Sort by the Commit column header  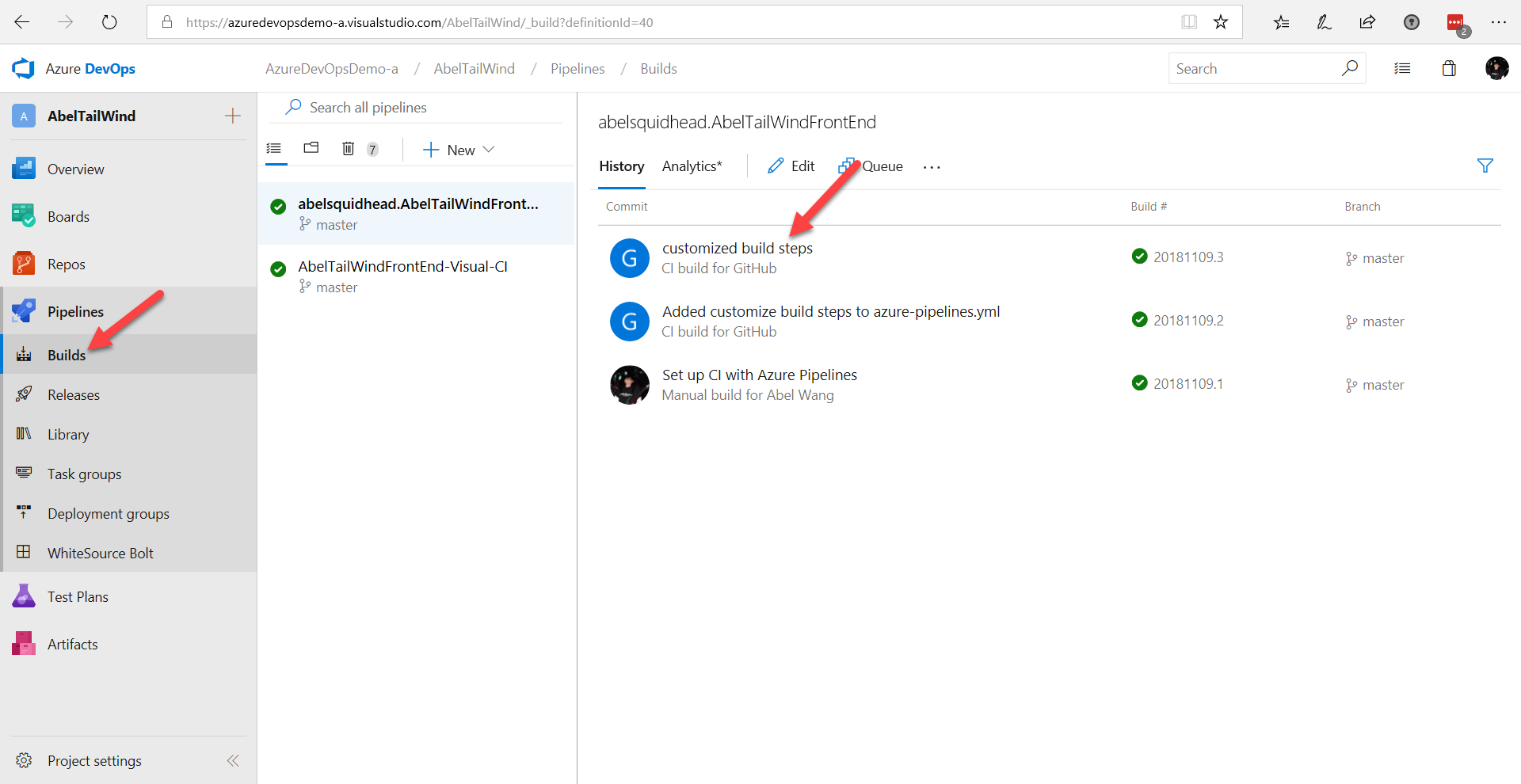(627, 206)
